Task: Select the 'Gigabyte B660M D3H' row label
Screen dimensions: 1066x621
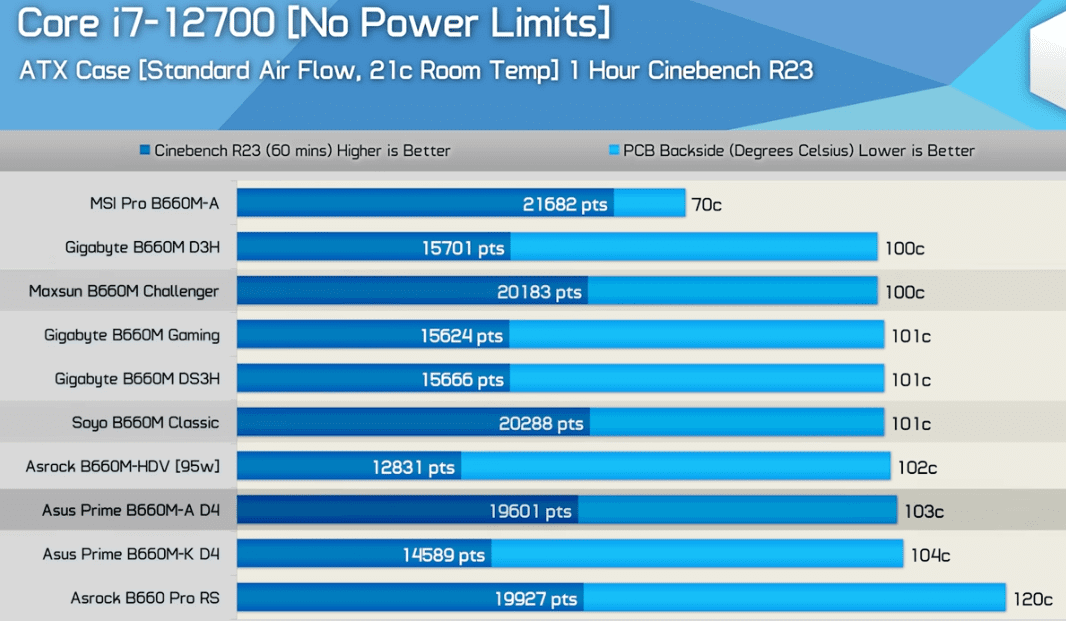Action: (x=142, y=248)
